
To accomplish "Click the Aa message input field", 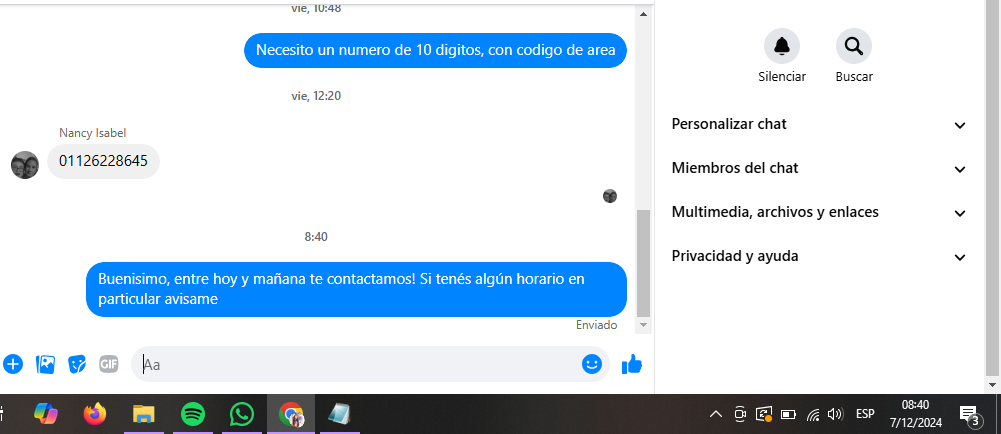I will [358, 364].
